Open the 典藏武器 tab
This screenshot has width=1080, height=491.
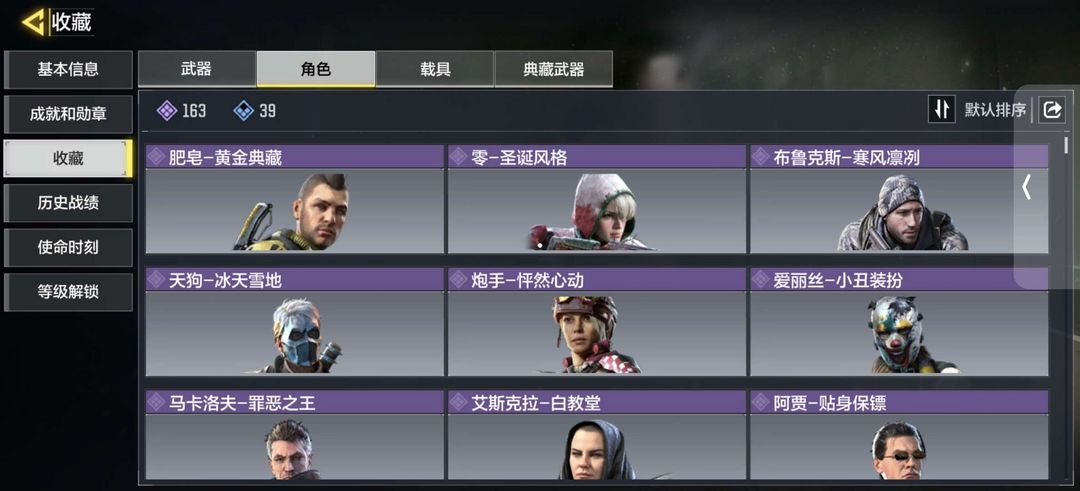click(554, 69)
